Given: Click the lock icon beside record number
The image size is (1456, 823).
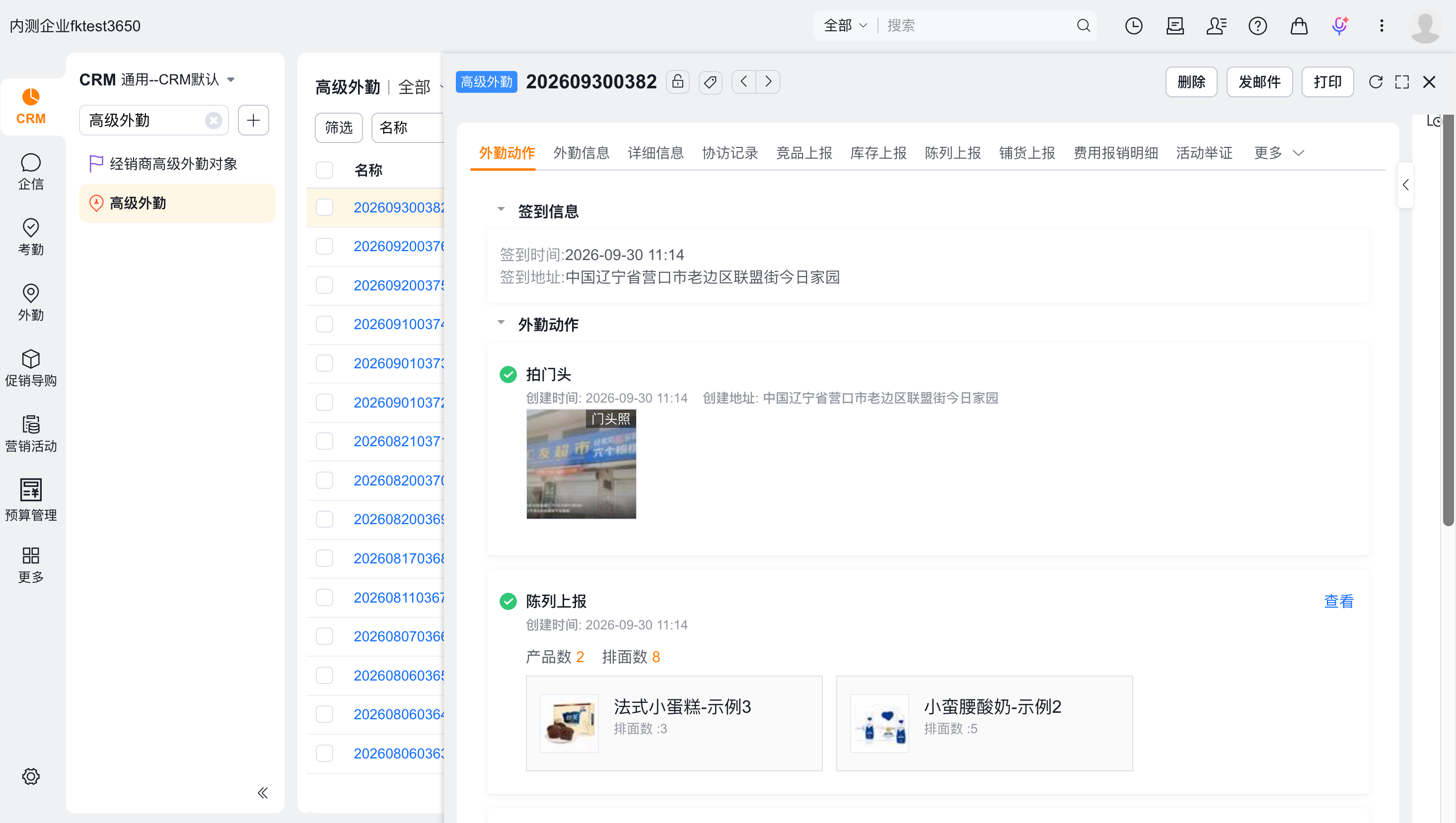Looking at the screenshot, I should [677, 82].
